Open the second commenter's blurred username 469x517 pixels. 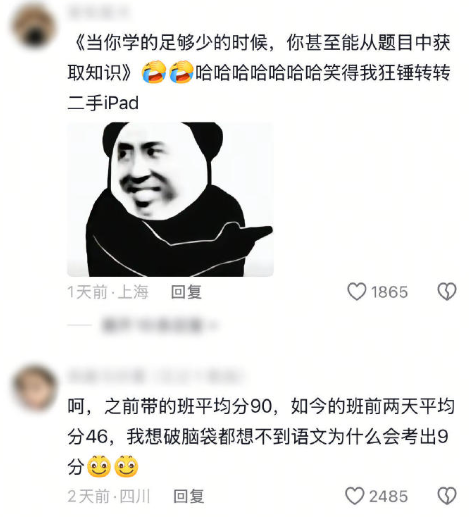point(155,376)
